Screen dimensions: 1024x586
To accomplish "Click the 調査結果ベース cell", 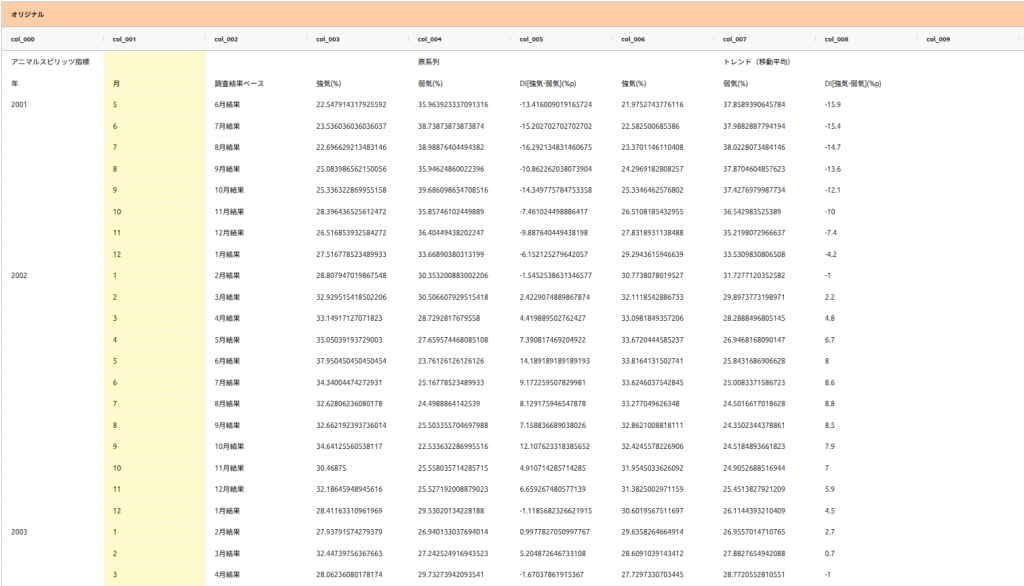I will [240, 84].
